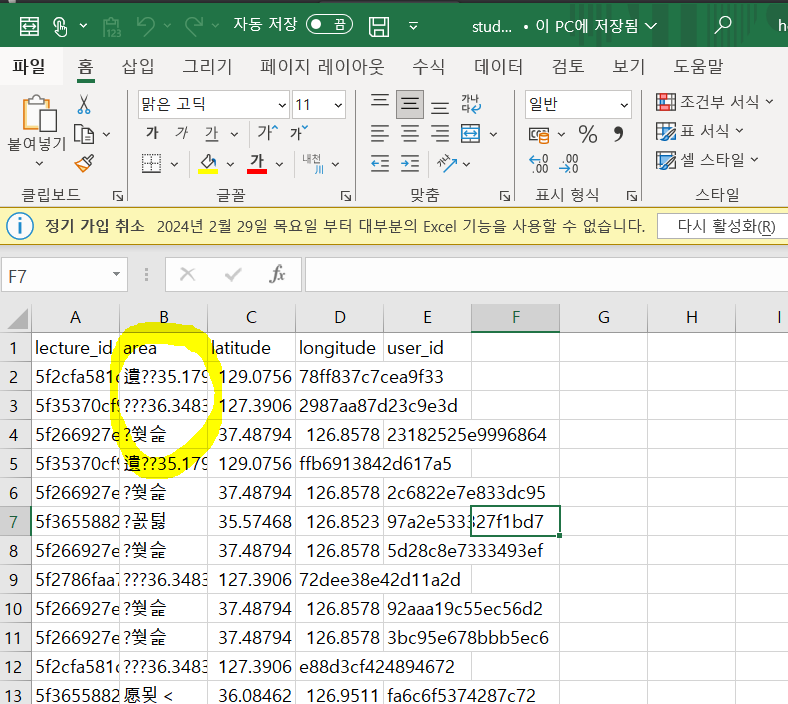Open Cell Styles (셀 스타일)

(707, 160)
